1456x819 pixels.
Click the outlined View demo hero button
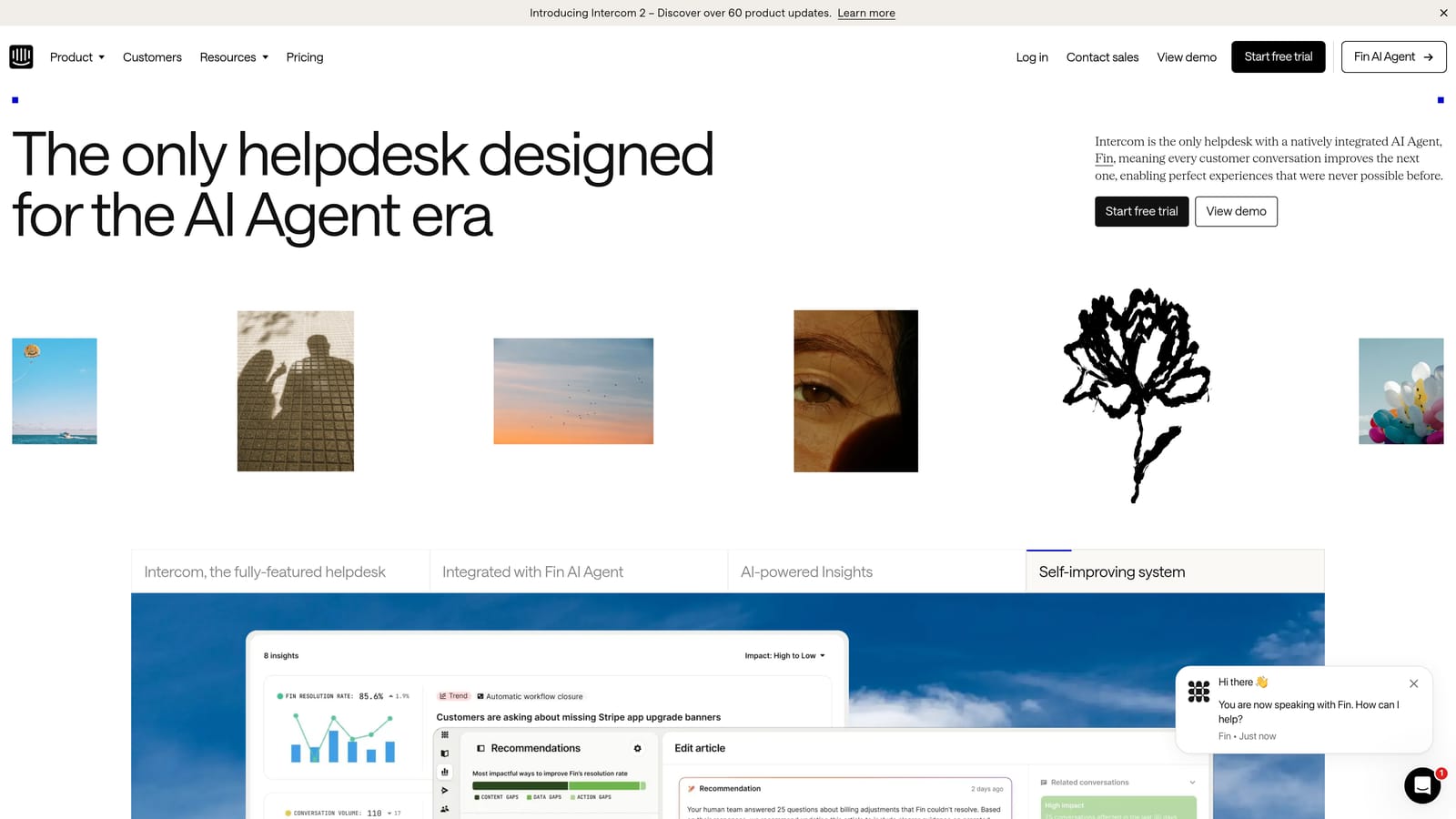[x=1236, y=211]
